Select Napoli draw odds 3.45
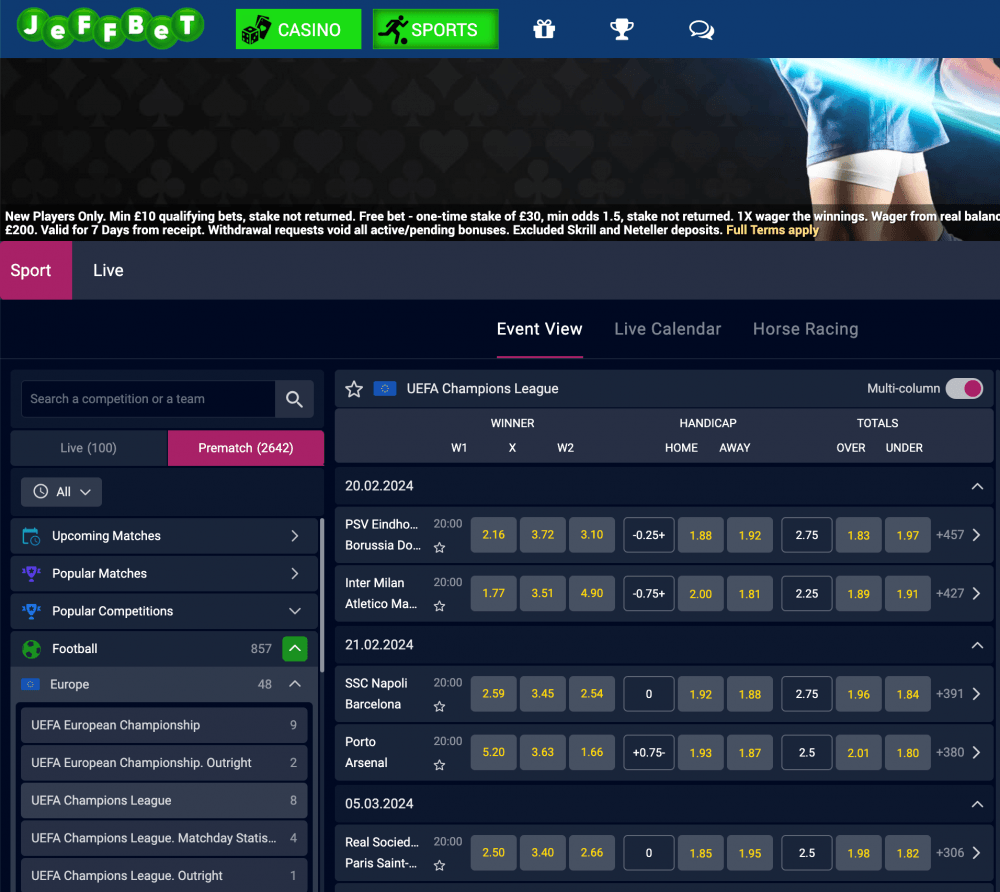The width and height of the screenshot is (1000, 892). tap(543, 694)
